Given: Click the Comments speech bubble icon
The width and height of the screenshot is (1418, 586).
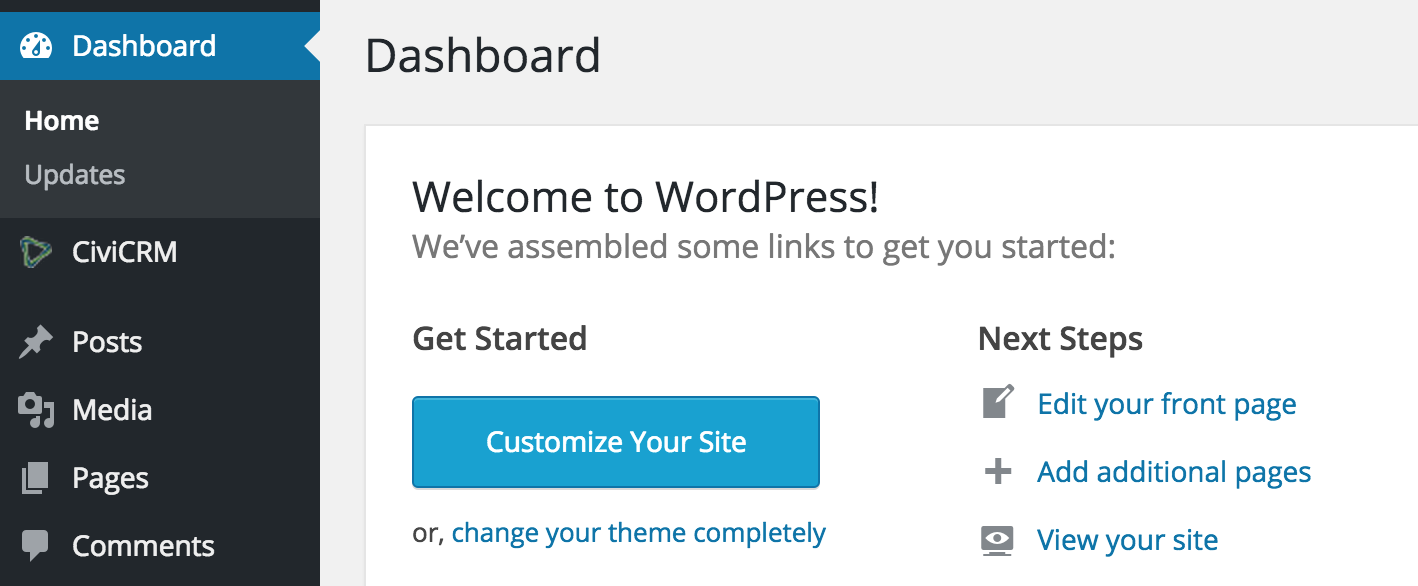Looking at the screenshot, I should [x=36, y=545].
